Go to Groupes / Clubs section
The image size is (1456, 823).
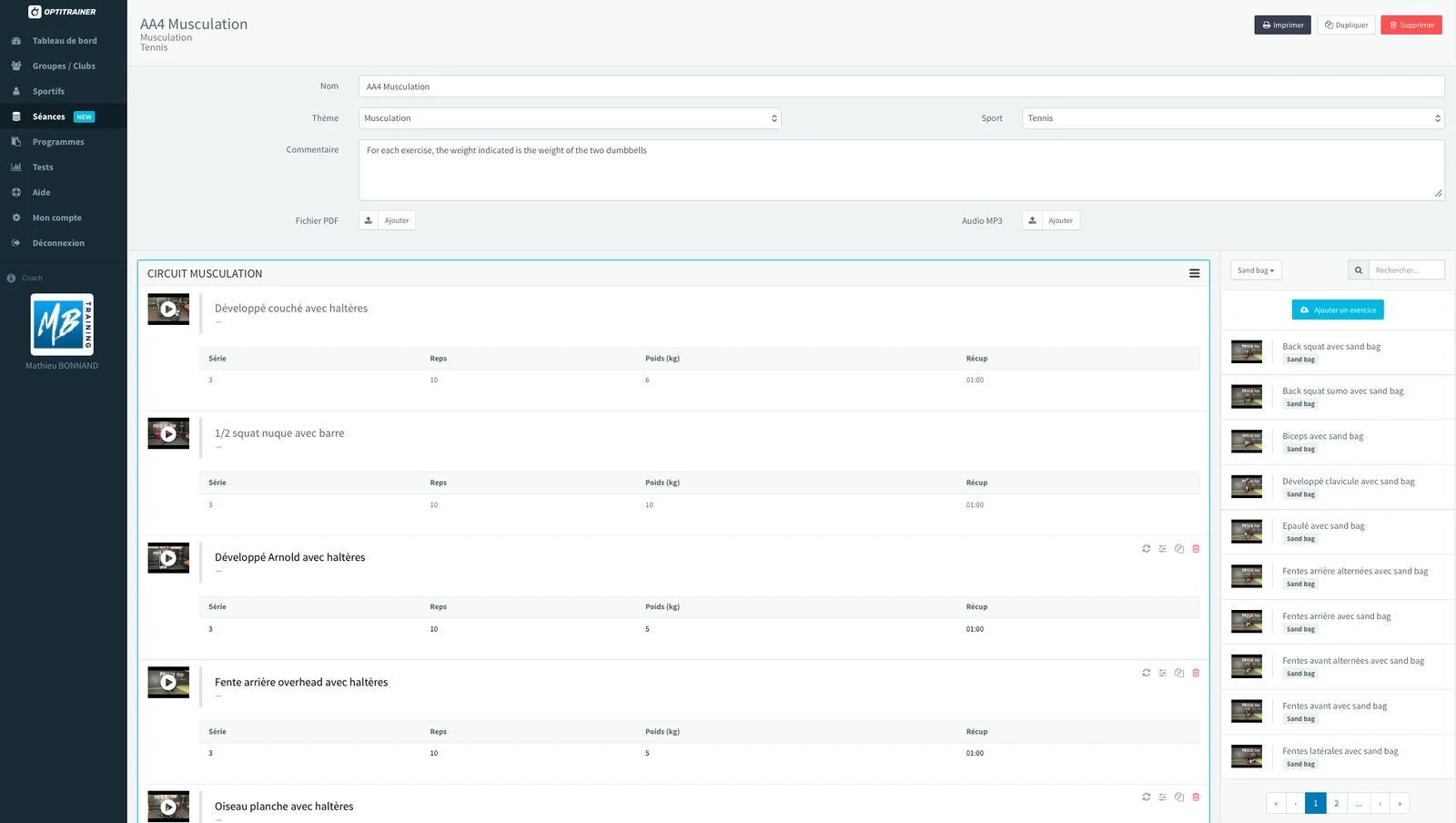point(64,66)
